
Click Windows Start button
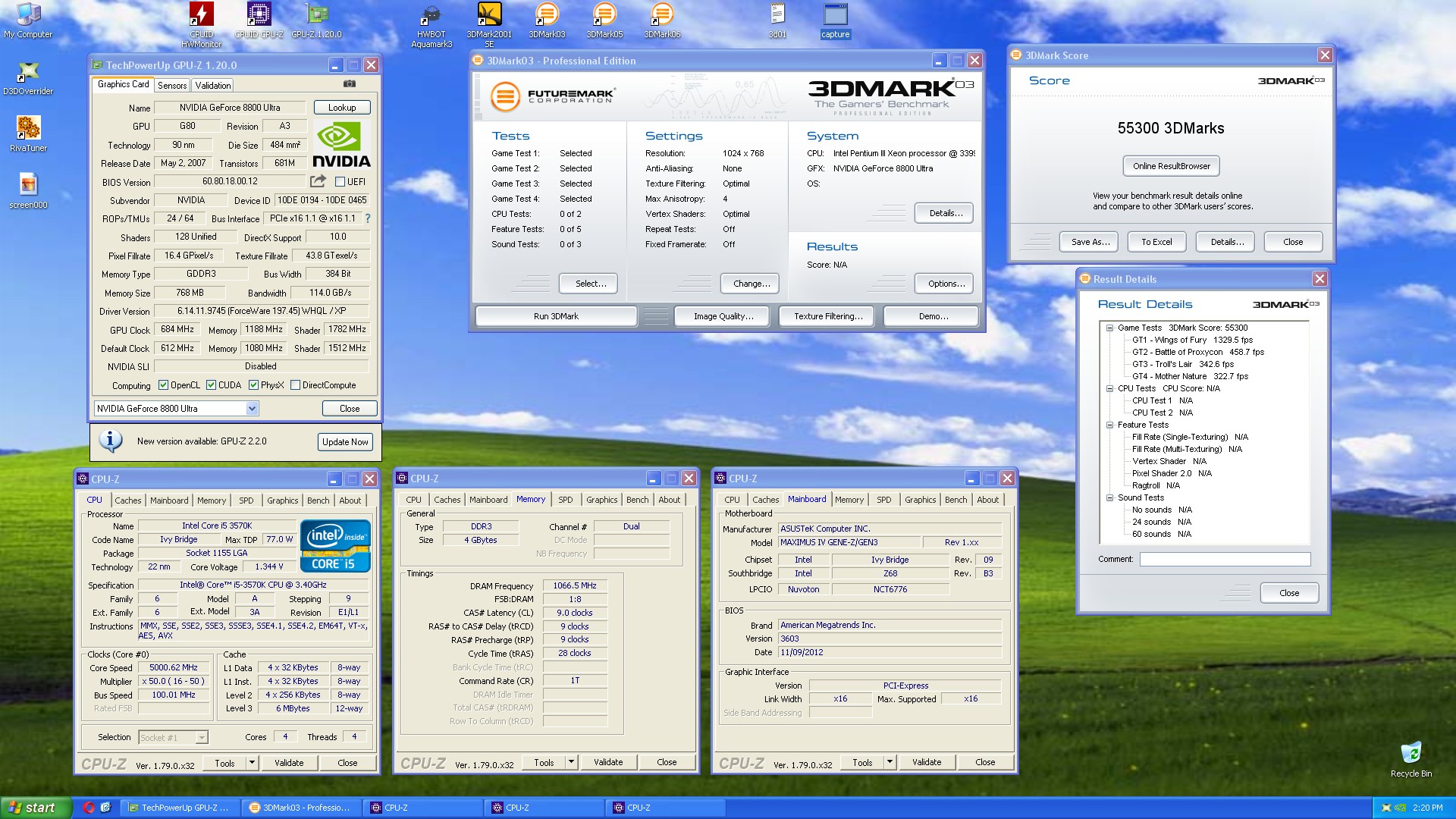point(36,808)
